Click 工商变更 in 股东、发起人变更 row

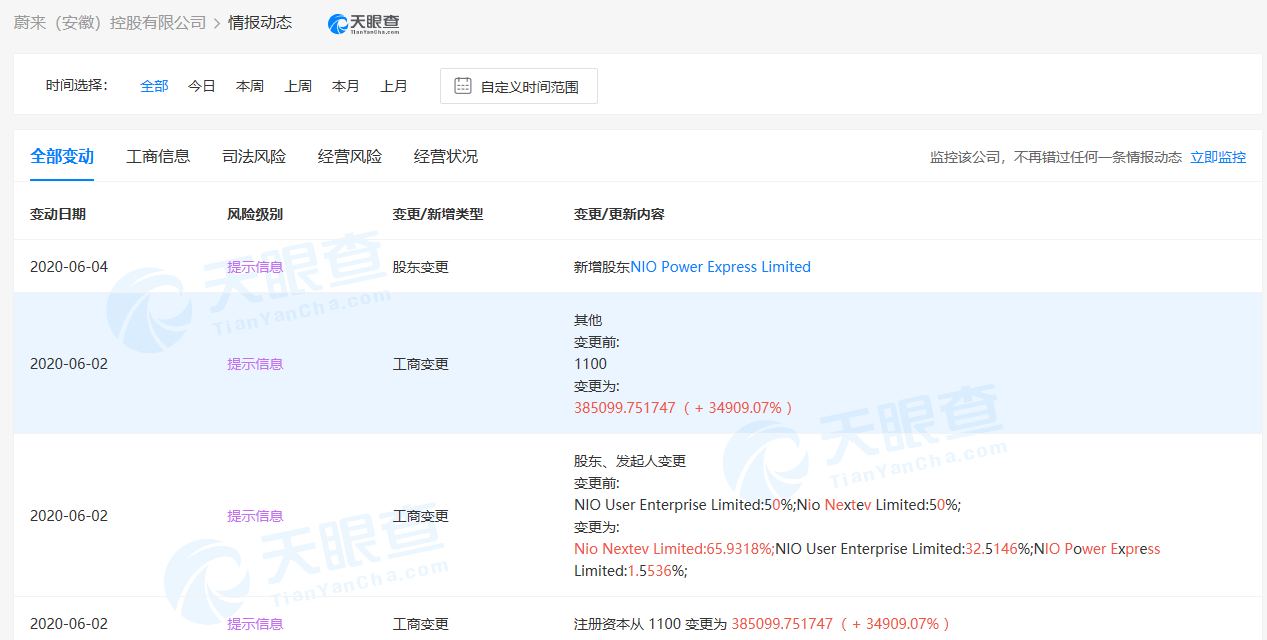(421, 516)
